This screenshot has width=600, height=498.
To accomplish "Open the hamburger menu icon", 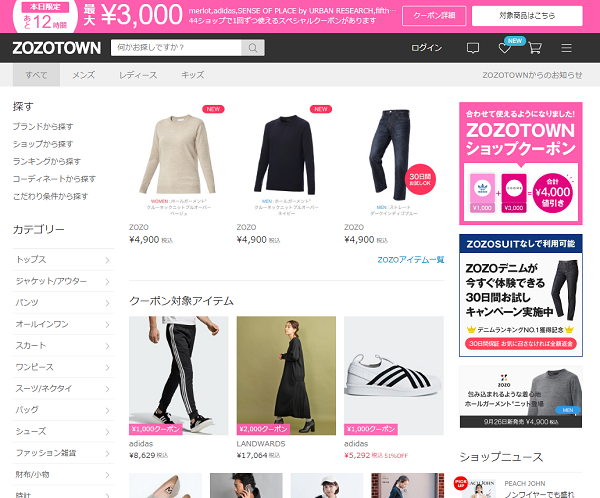I will (566, 48).
